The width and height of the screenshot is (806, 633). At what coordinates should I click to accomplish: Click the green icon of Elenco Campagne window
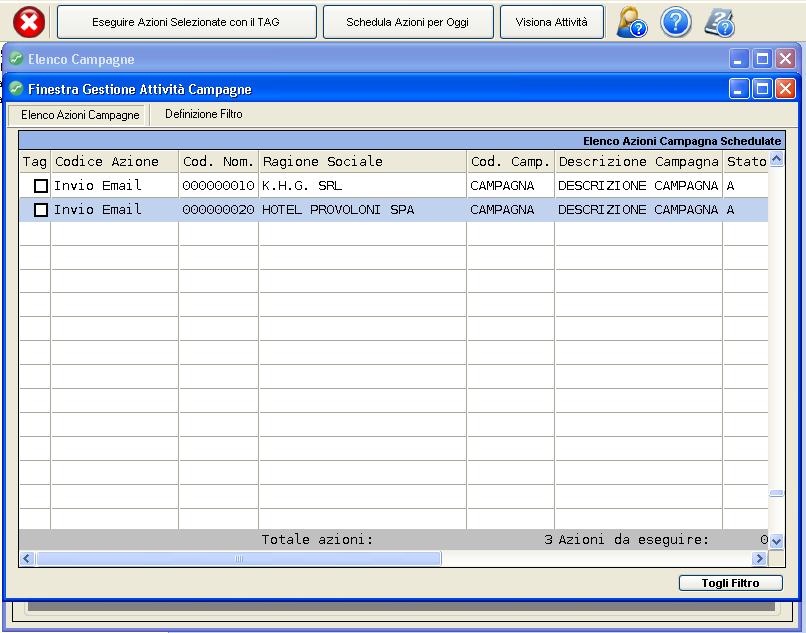pyautogui.click(x=16, y=58)
